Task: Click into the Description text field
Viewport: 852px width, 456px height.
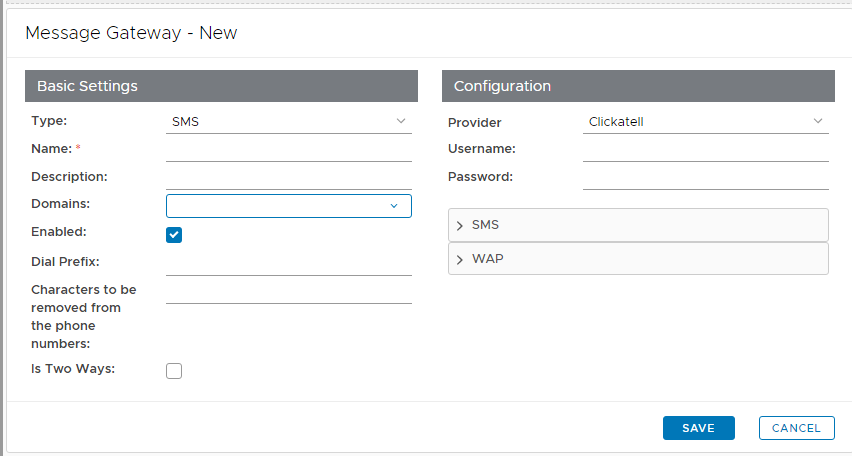Action: tap(288, 177)
